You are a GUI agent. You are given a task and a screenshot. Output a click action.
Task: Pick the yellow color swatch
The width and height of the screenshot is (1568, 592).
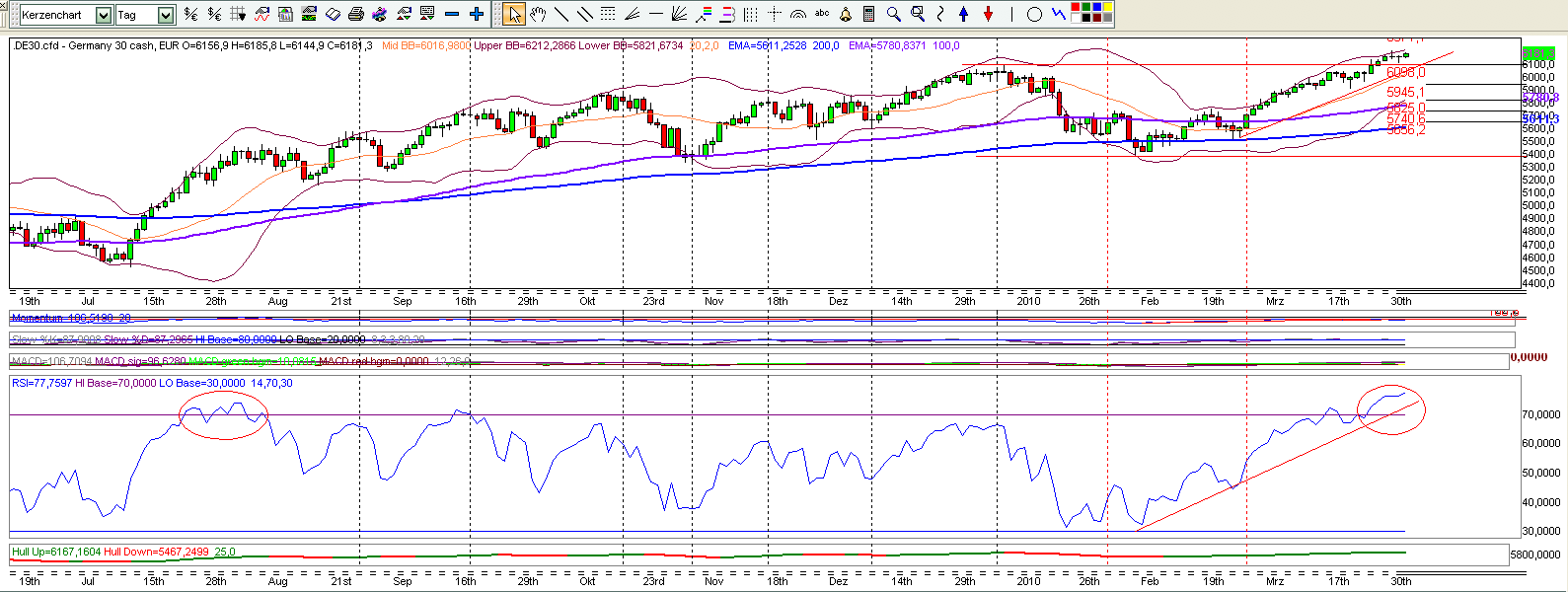pyautogui.click(x=1108, y=7)
